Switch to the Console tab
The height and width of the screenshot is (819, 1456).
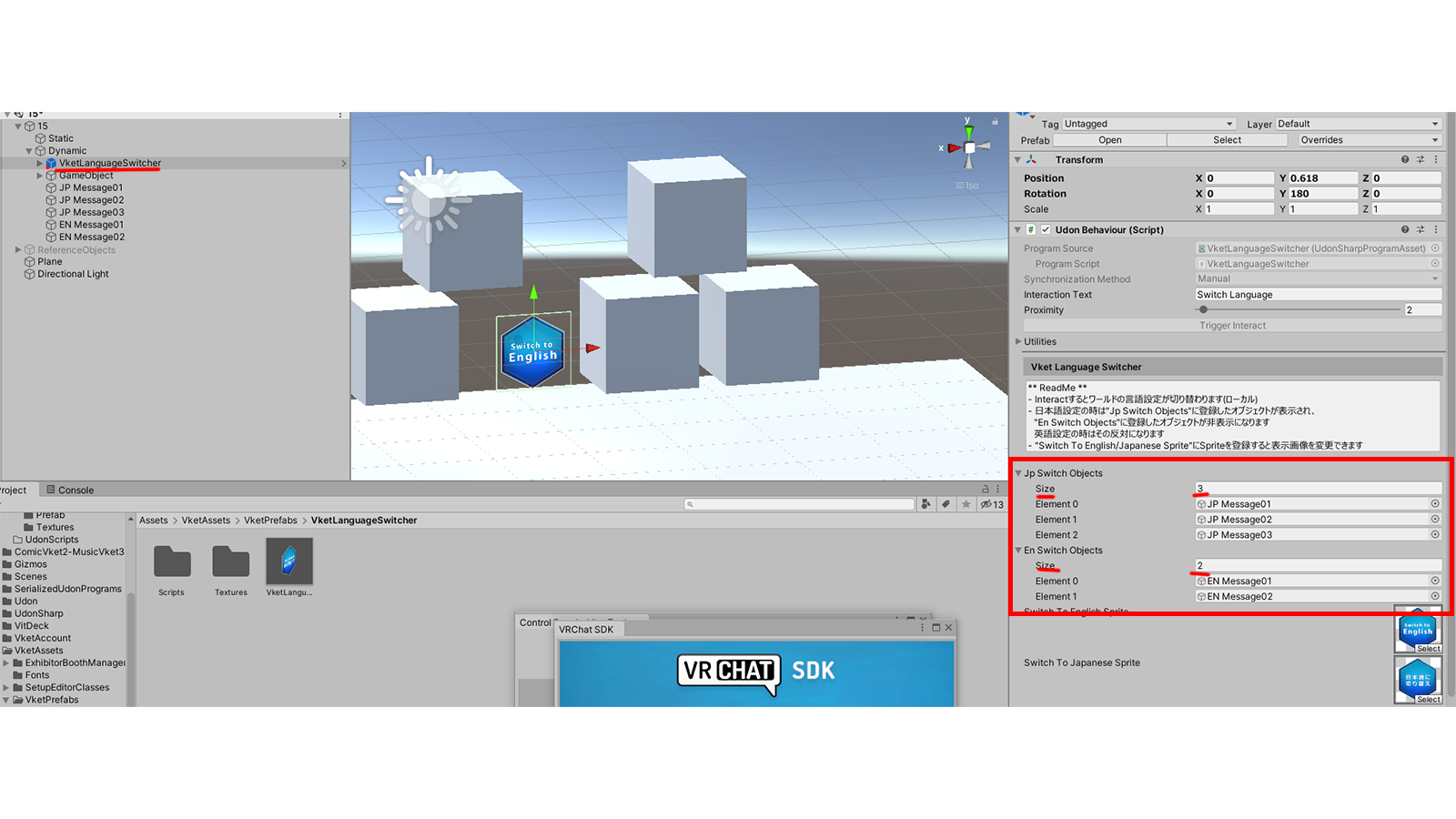point(70,490)
